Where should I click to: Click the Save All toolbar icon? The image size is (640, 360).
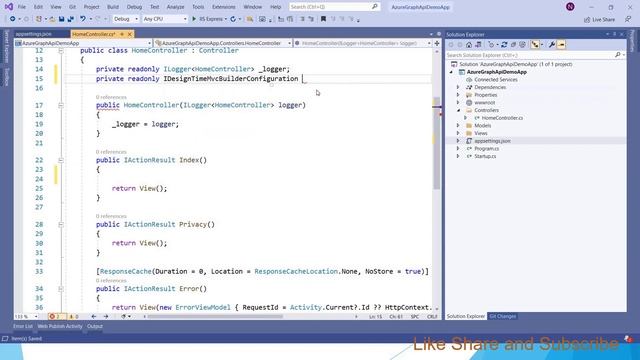point(71,19)
